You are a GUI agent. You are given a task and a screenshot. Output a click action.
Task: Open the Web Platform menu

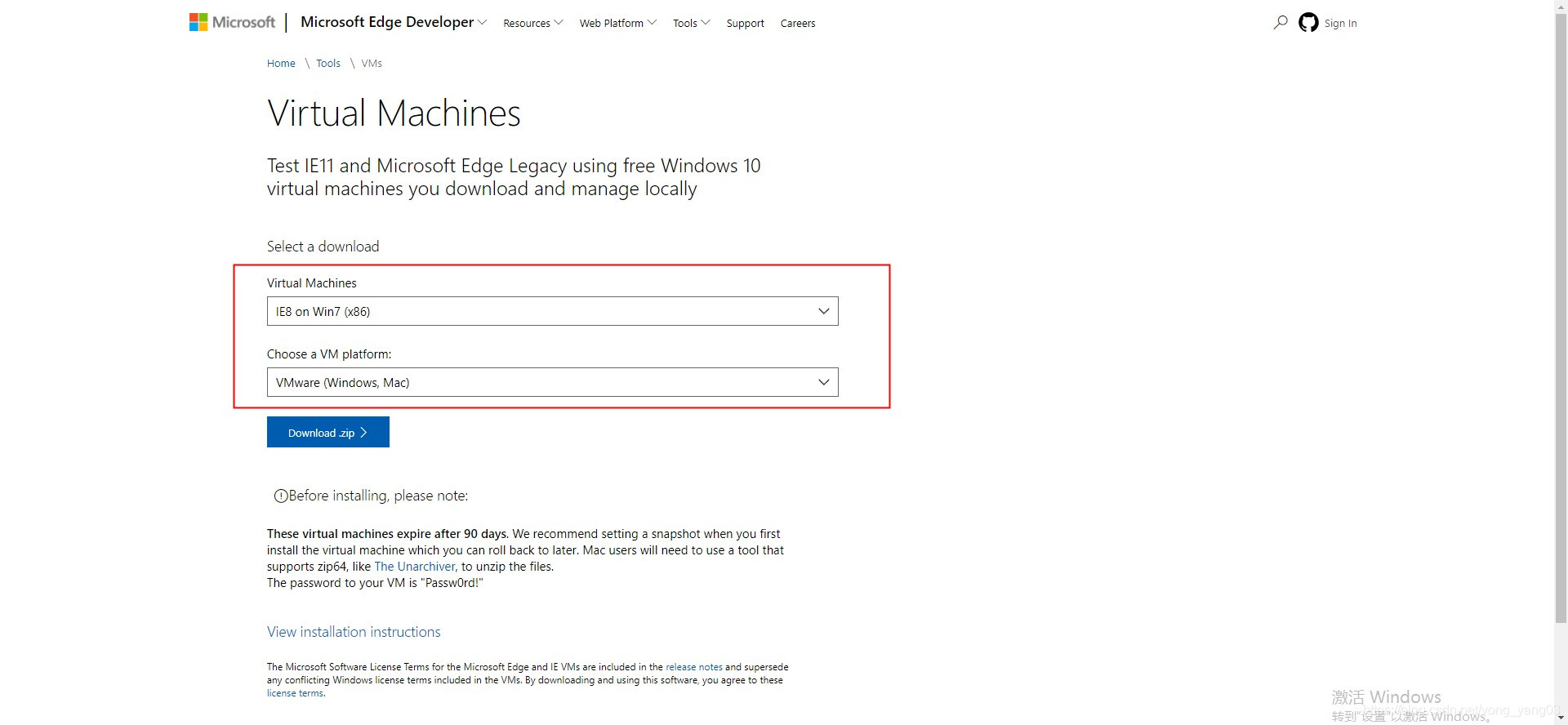[x=618, y=23]
